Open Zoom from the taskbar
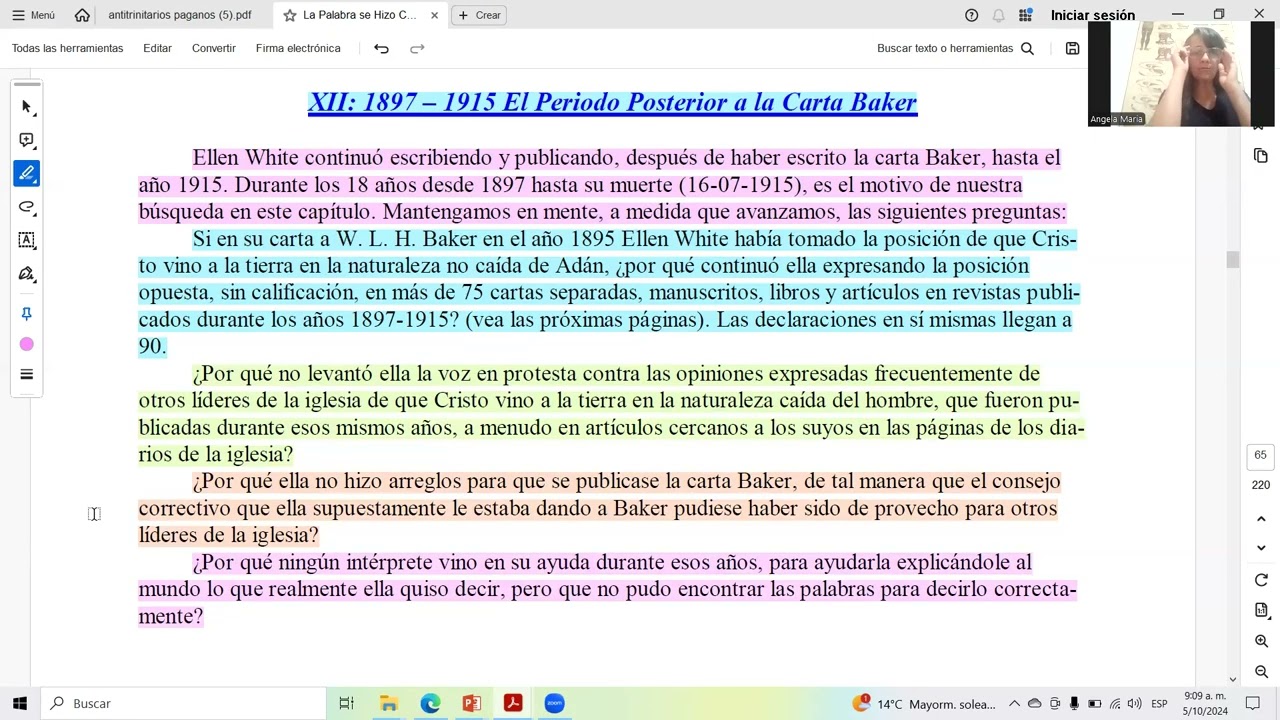Screen dimensions: 1280x720 (x=554, y=703)
